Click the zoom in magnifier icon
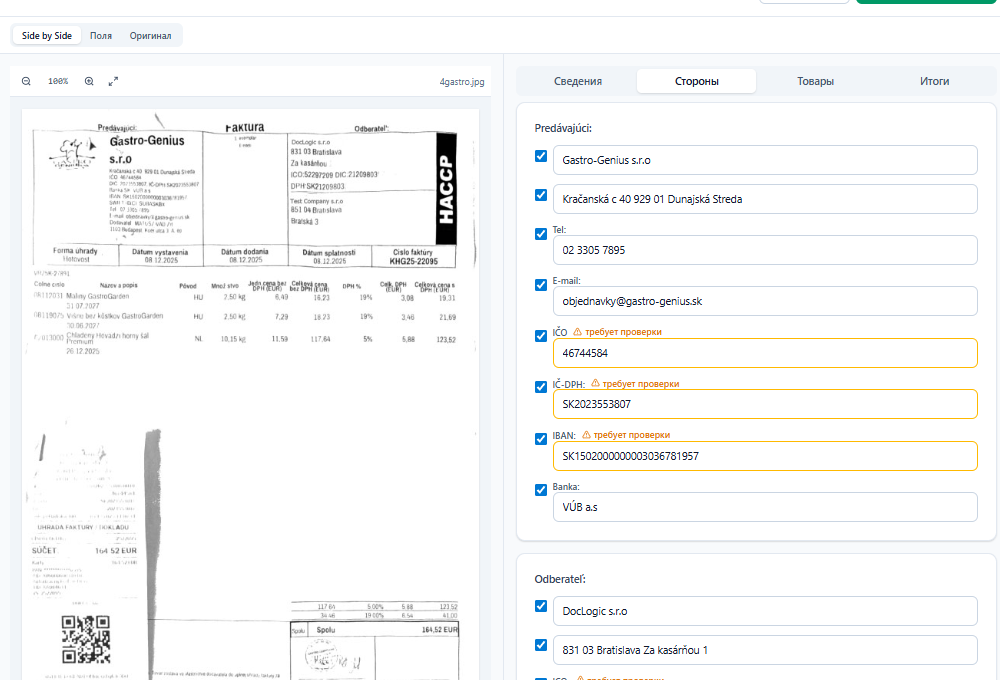 pyautogui.click(x=89, y=81)
